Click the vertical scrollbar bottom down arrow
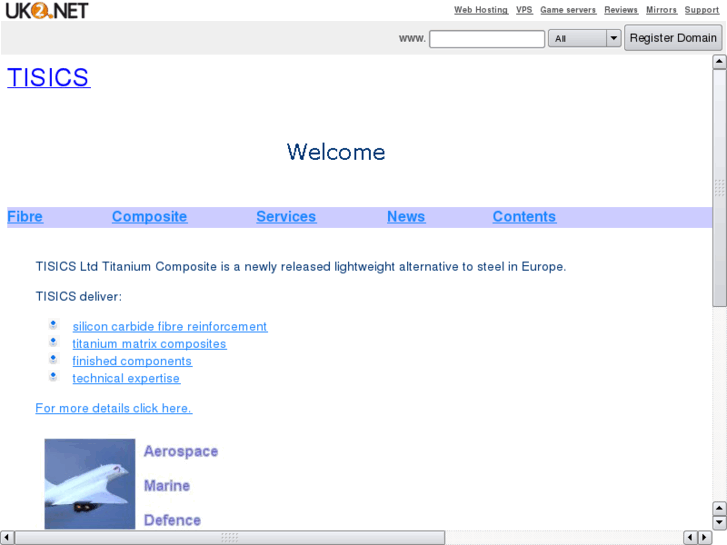This screenshot has height=545, width=727. (719, 522)
